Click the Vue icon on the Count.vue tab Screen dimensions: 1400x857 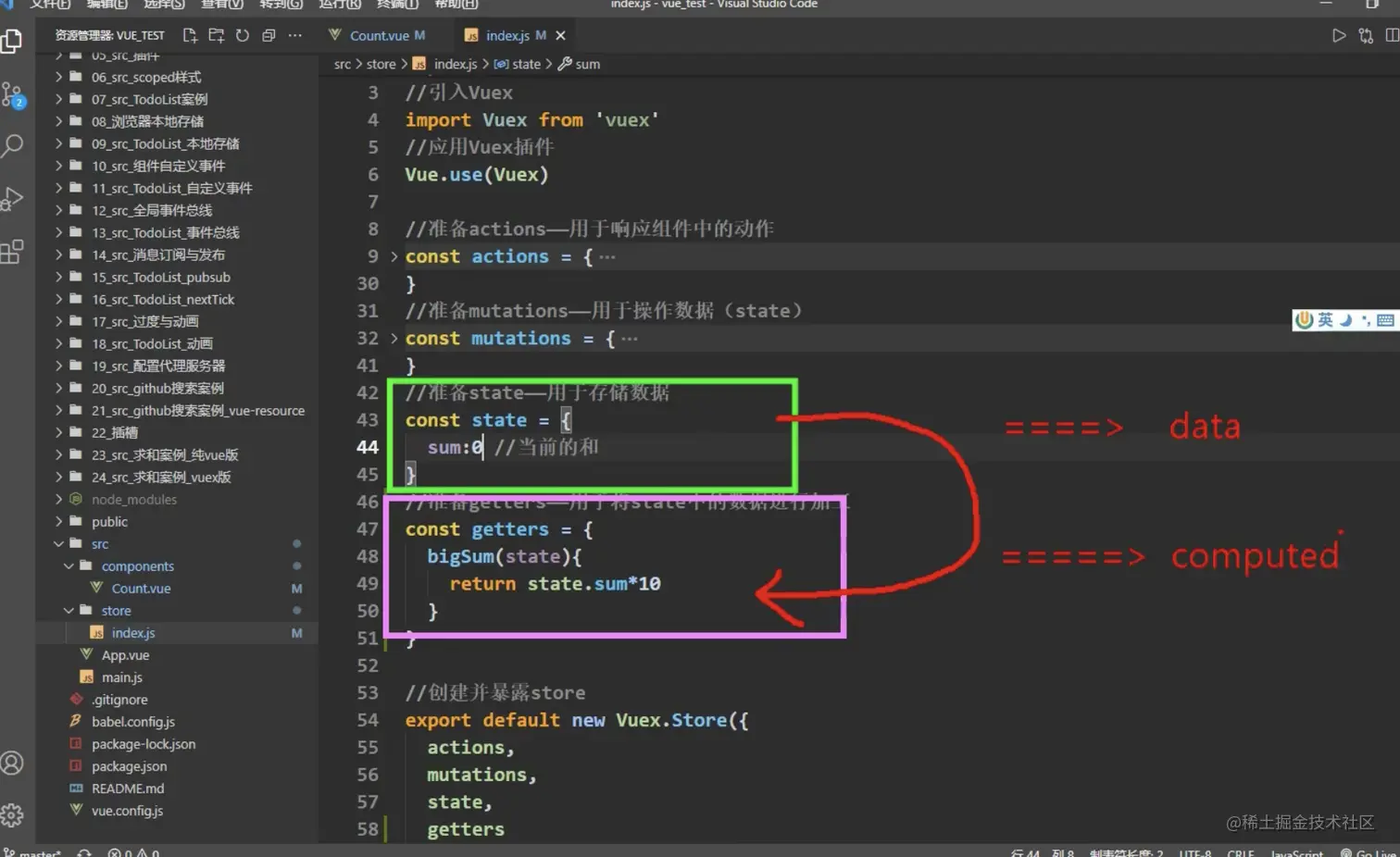pyautogui.click(x=334, y=35)
